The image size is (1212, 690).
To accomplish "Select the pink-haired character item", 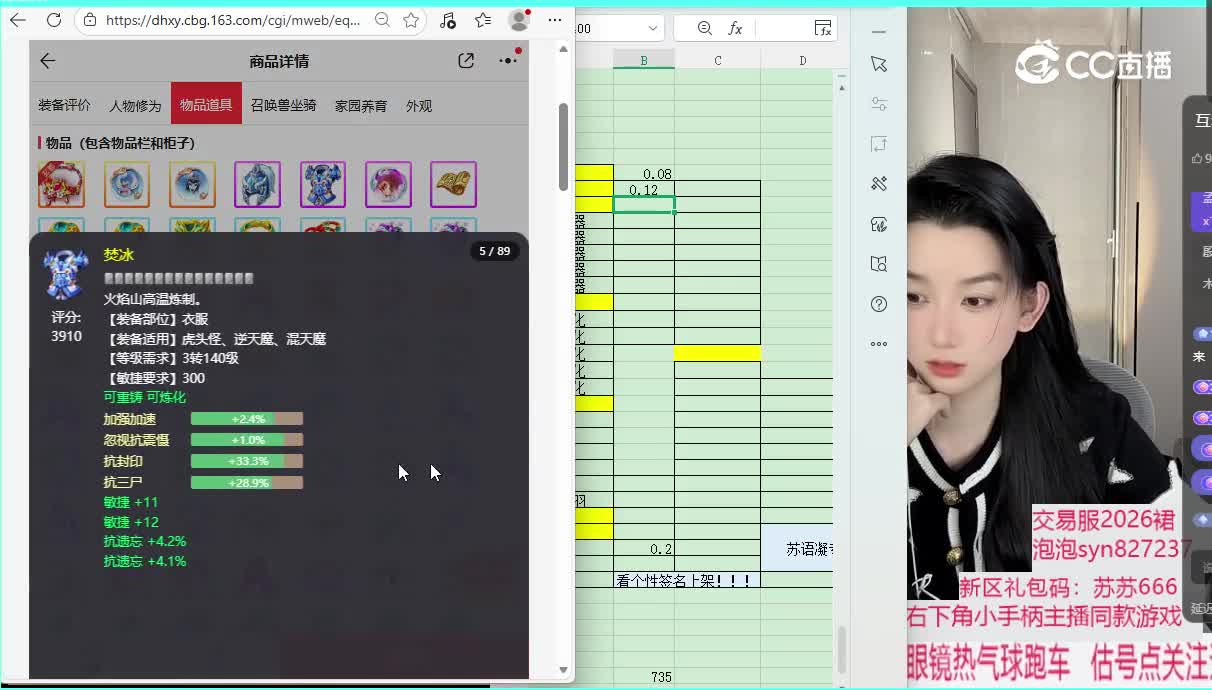I will click(388, 185).
